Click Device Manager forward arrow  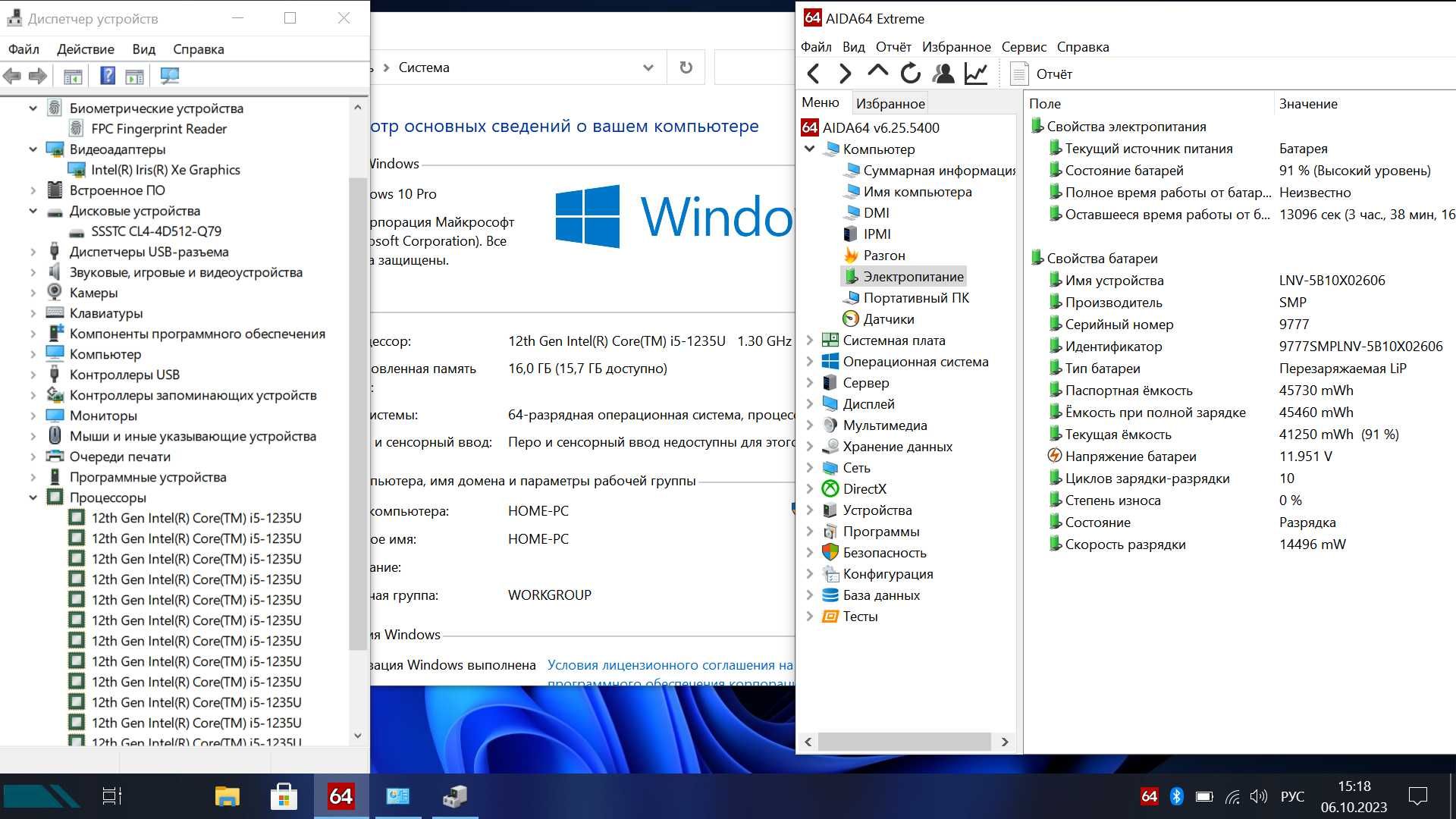(38, 76)
